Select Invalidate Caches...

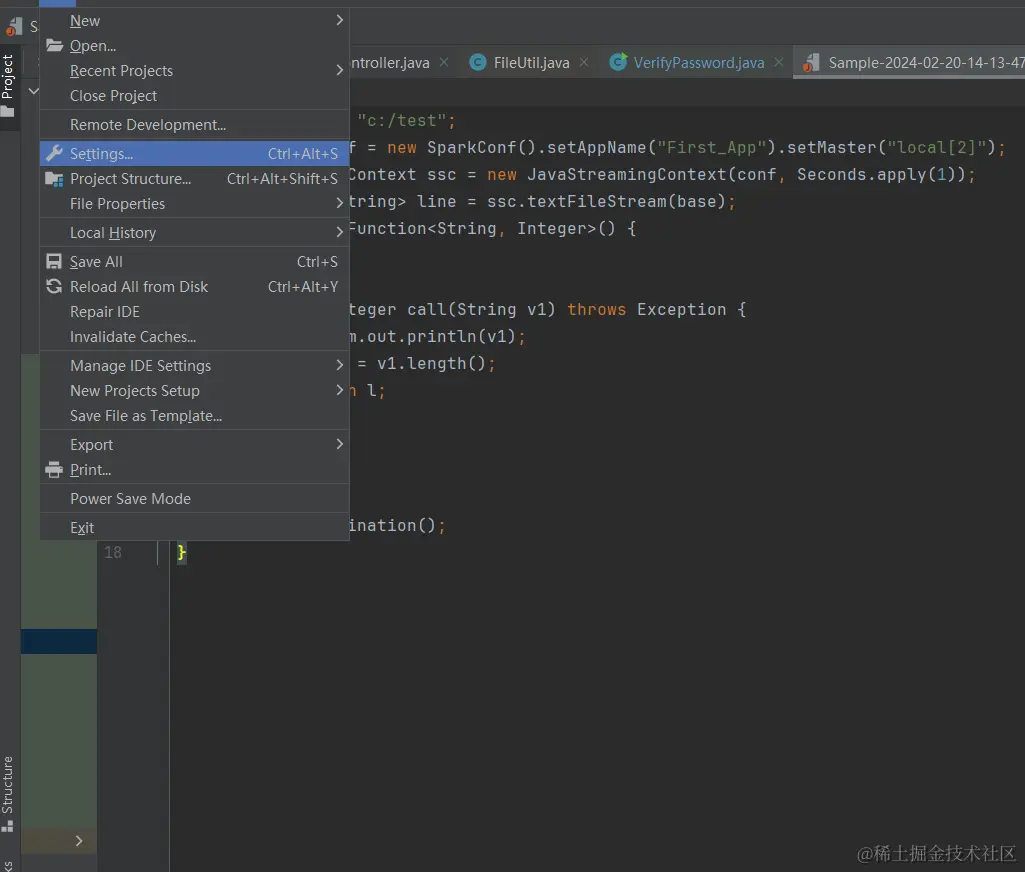[194, 337]
